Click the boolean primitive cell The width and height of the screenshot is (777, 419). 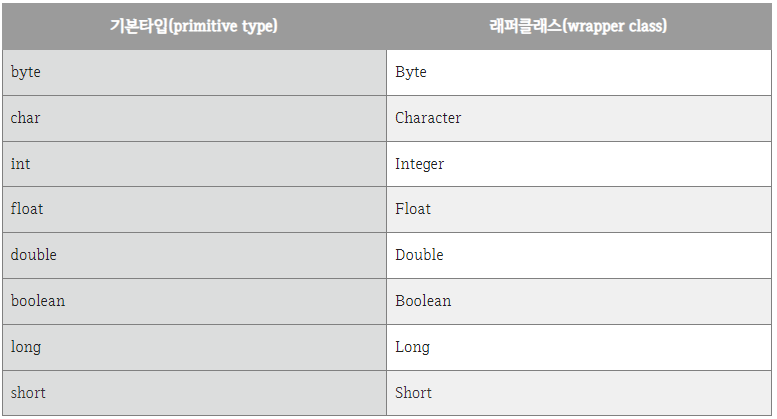pyautogui.click(x=194, y=302)
